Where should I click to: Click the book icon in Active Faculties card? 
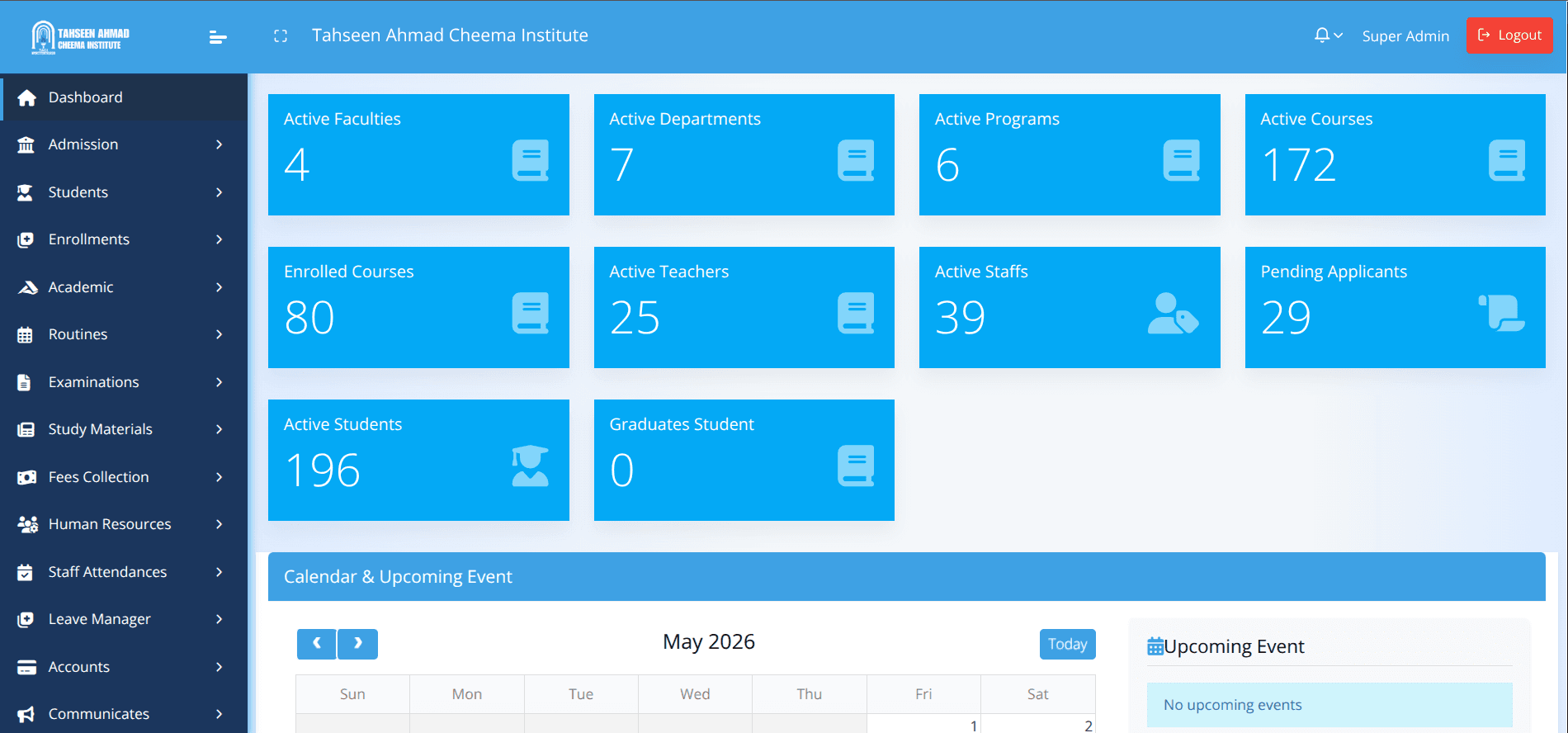(530, 160)
